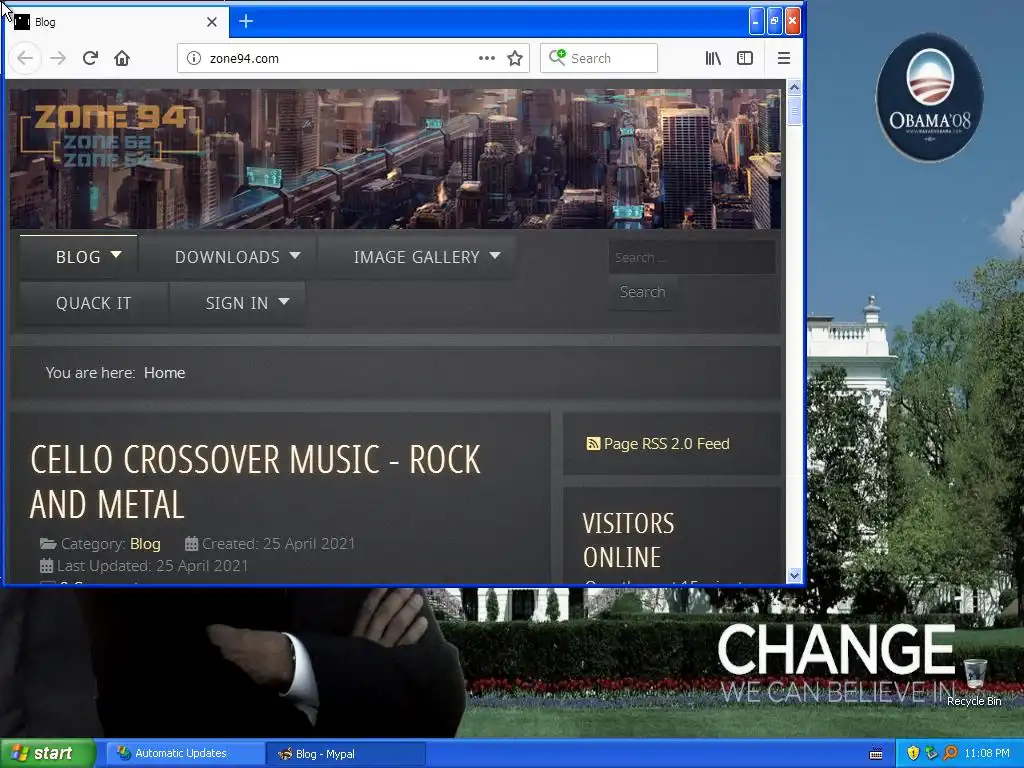The height and width of the screenshot is (768, 1024).
Task: Click the website Search button
Action: click(643, 292)
